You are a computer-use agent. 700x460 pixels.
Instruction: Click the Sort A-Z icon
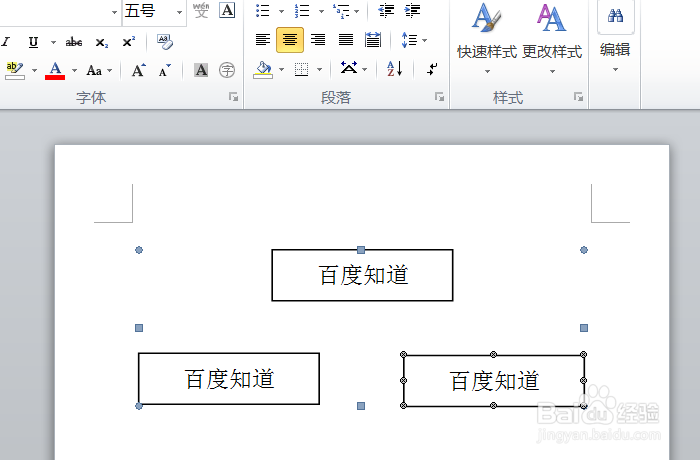[395, 69]
